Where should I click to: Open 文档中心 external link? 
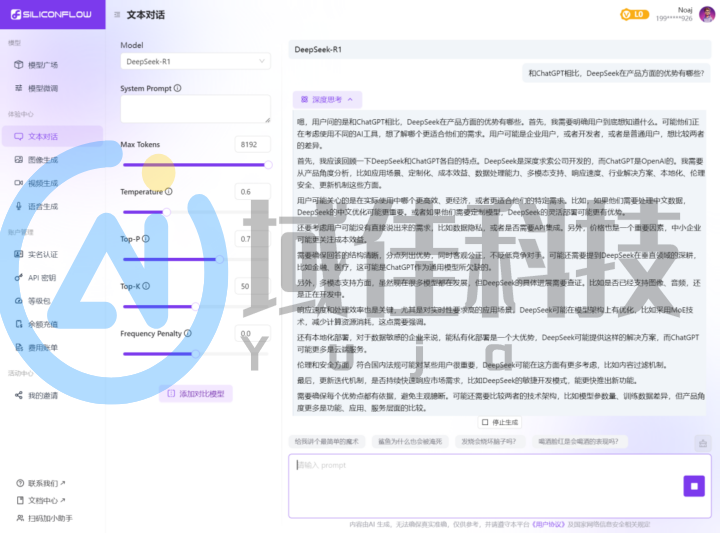pos(41,500)
